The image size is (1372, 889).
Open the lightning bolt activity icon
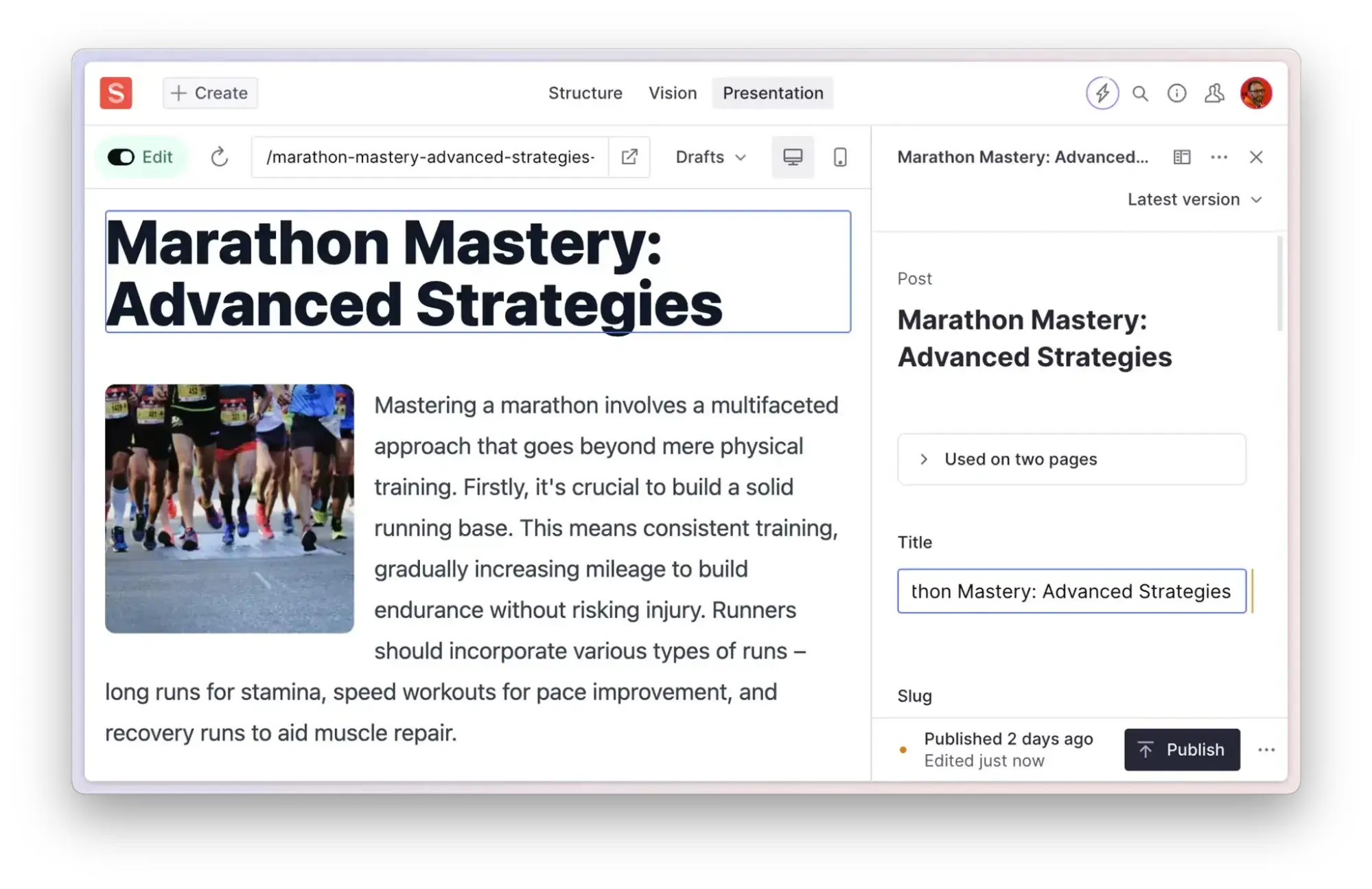[1102, 93]
